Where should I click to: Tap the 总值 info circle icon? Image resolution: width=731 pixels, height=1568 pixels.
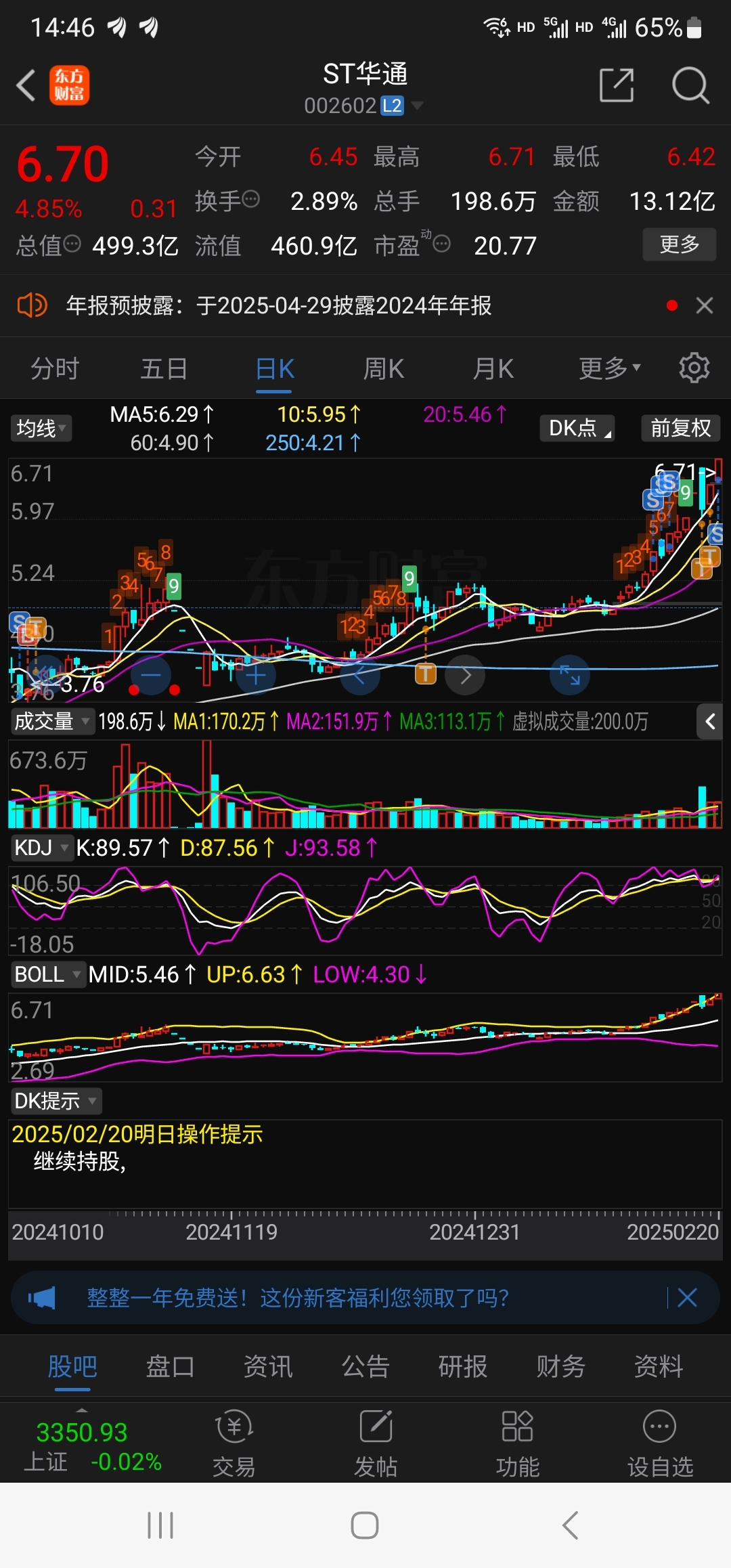point(72,244)
